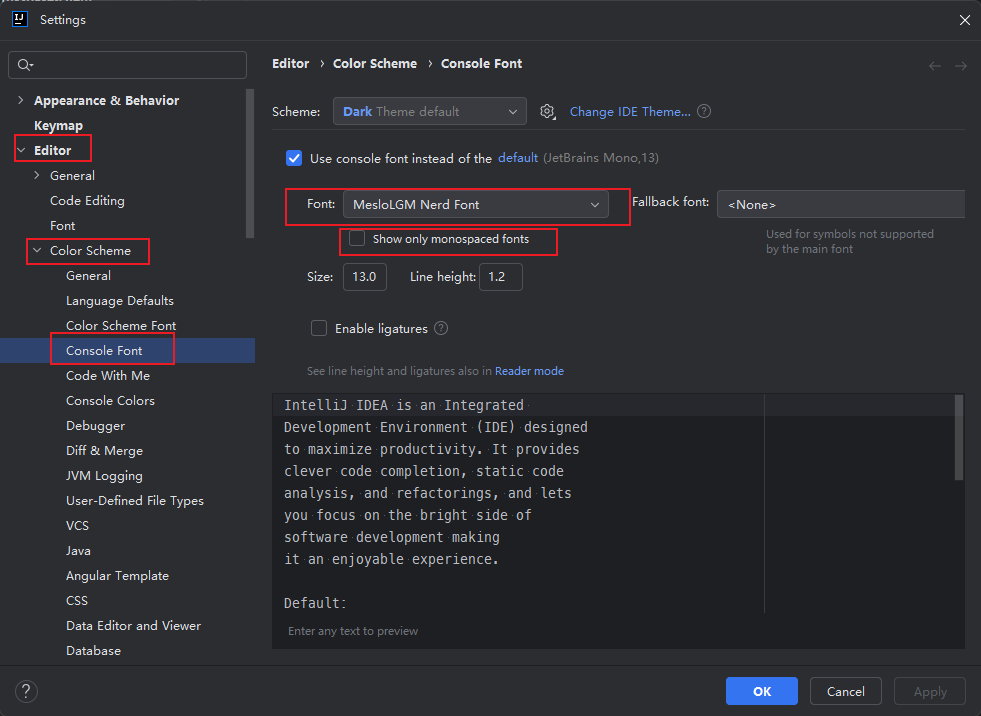This screenshot has height=716, width=981.
Task: Enable Show only monospaced fonts
Action: pos(357,240)
